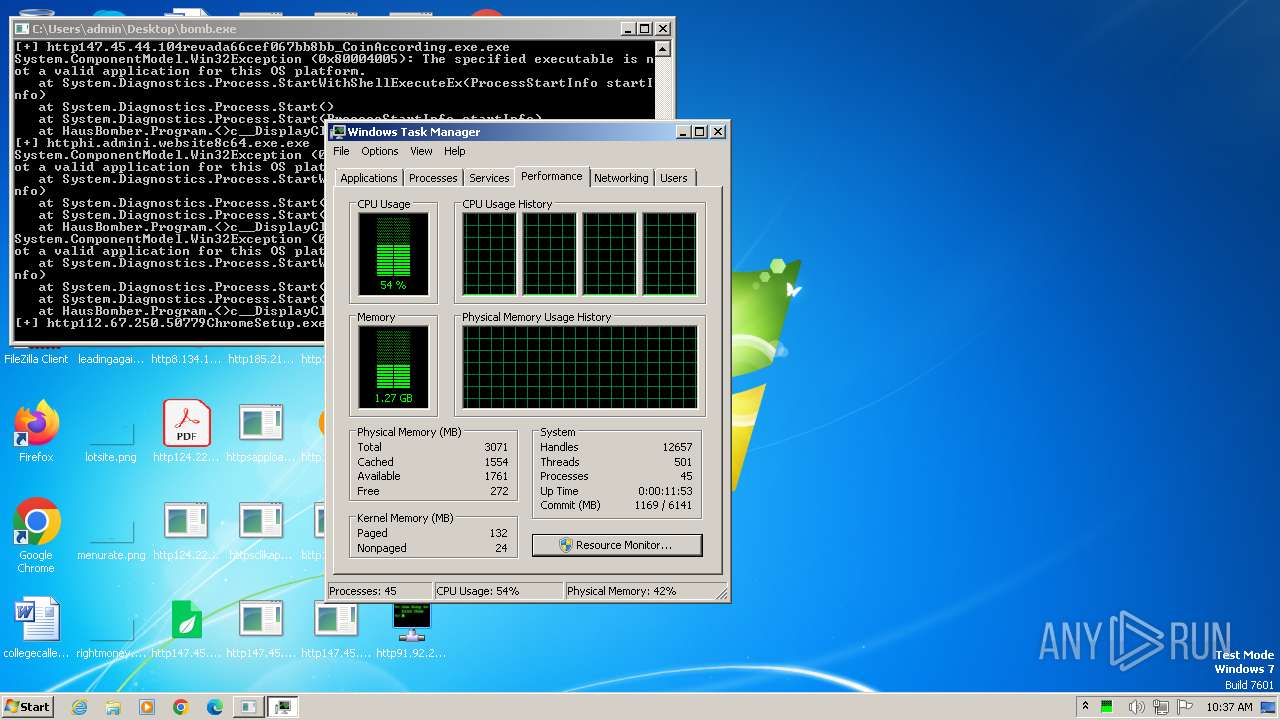Click the 10:37 AM taskbar clock
The height and width of the screenshot is (720, 1280).
point(1229,707)
